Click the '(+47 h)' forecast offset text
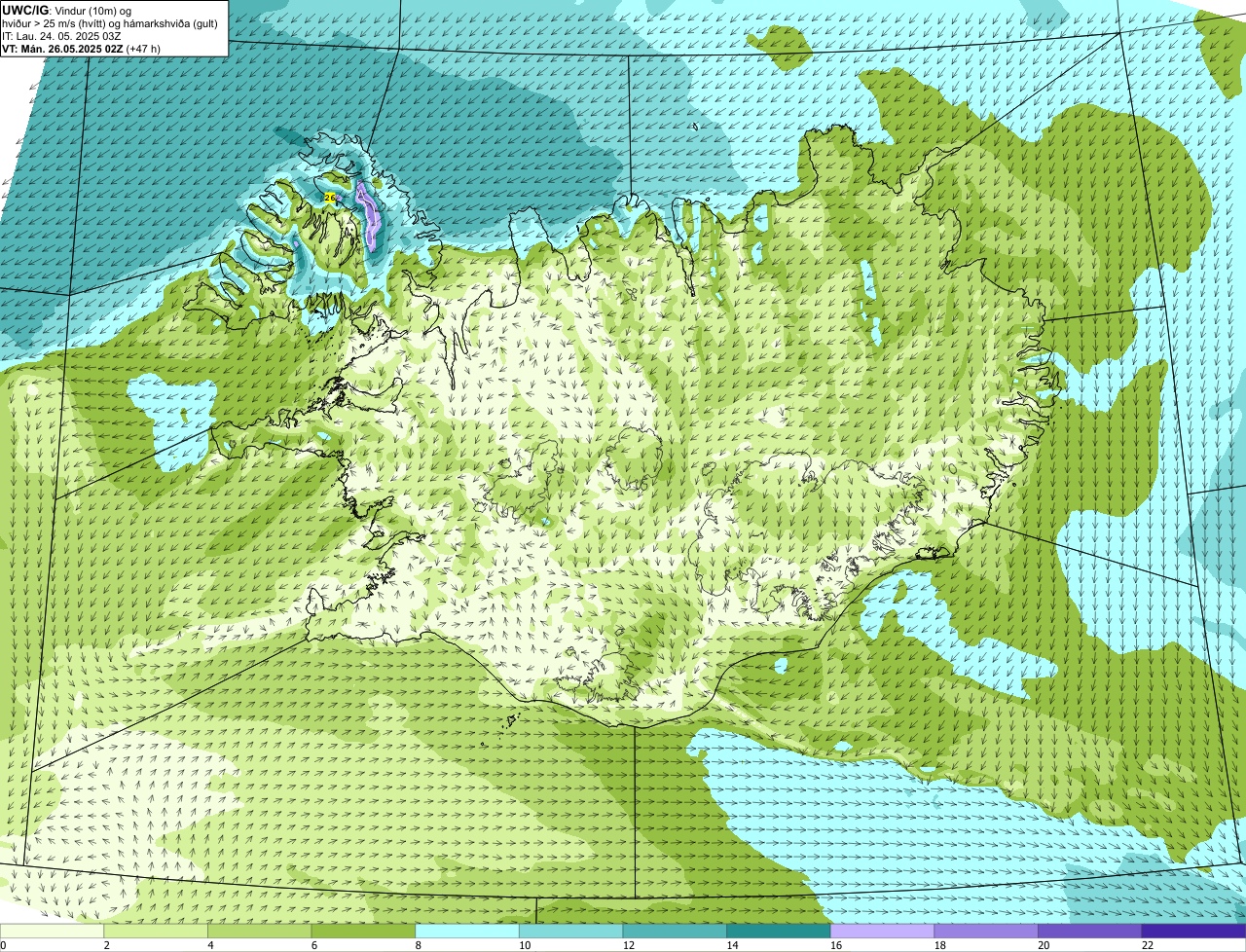This screenshot has width=1246, height=952. (143, 49)
